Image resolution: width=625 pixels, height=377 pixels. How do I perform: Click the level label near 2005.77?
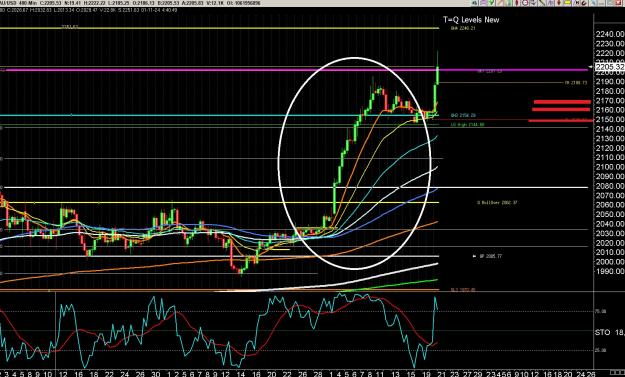click(491, 256)
